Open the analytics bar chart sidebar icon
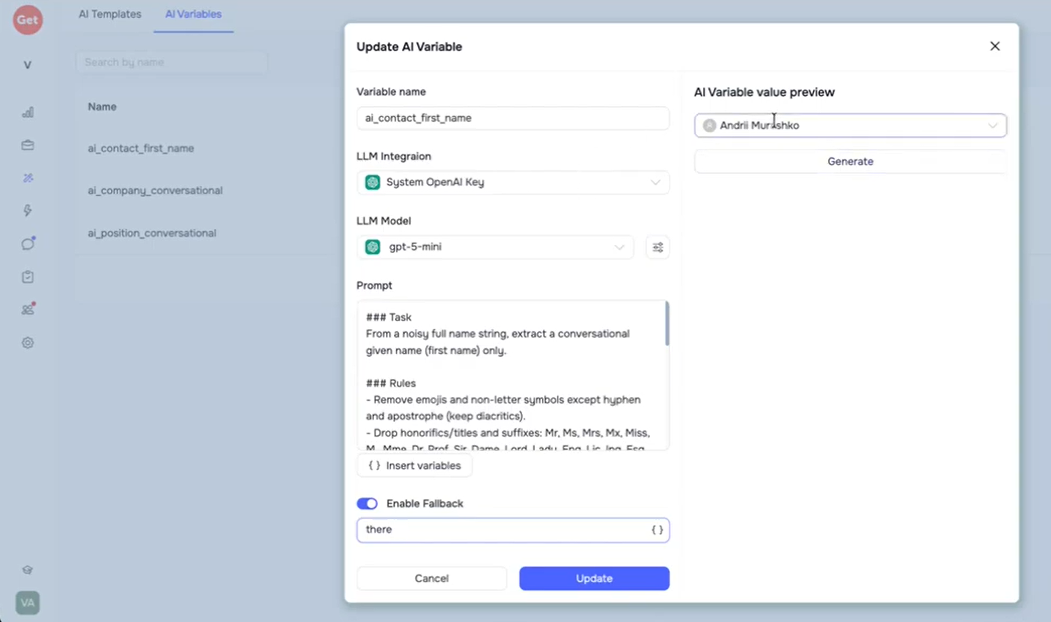Image resolution: width=1051 pixels, height=622 pixels. point(27,113)
